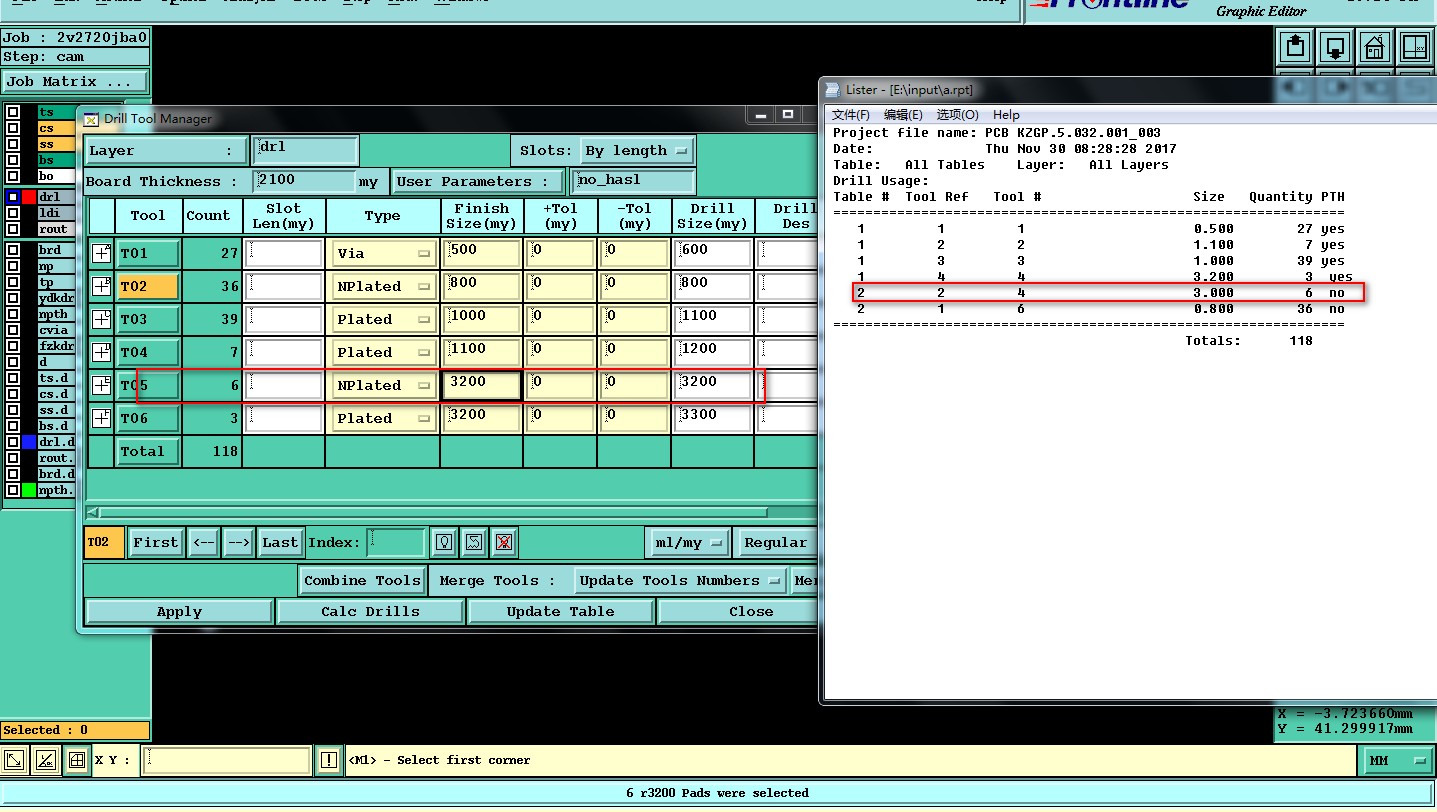
Task: Open the T03 Plated type dropdown
Action: [x=384, y=320]
